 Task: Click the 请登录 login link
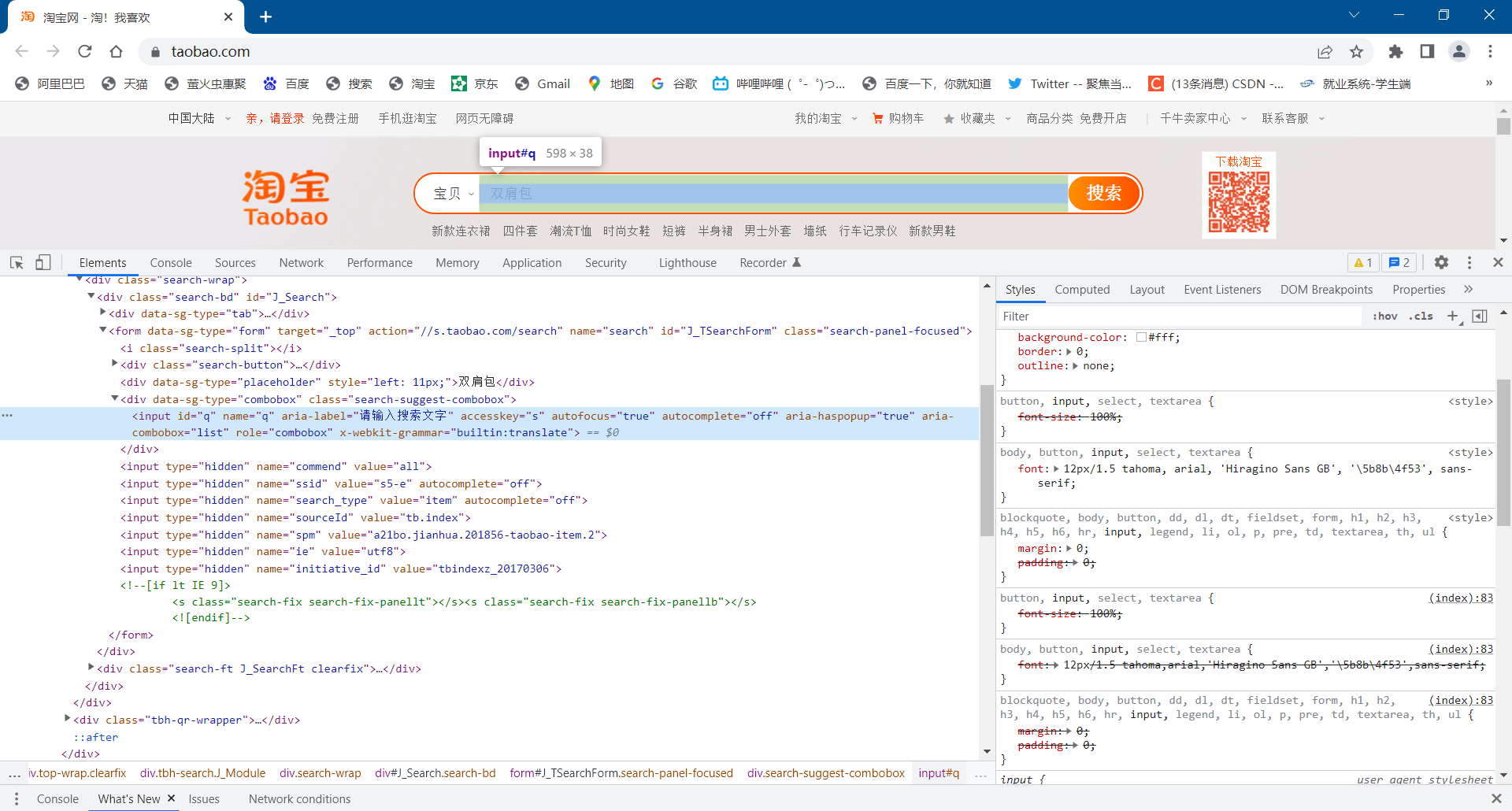[287, 118]
